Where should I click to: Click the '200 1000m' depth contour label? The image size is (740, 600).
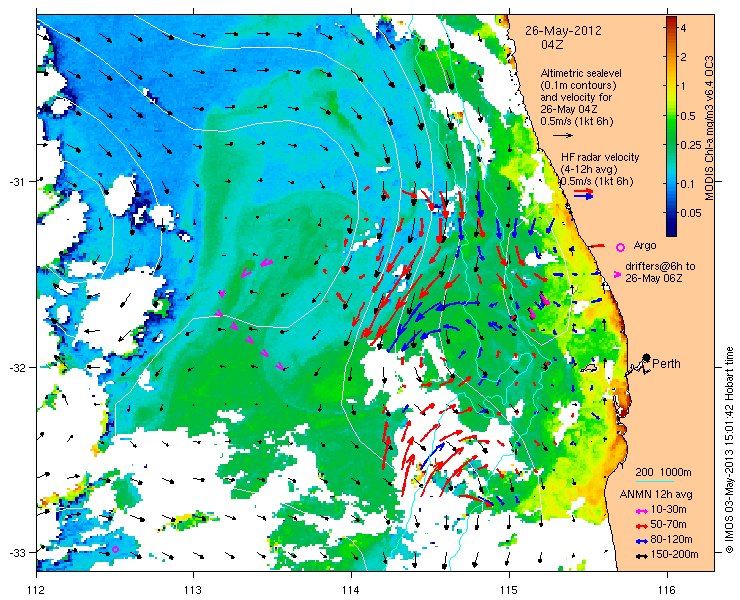click(664, 473)
